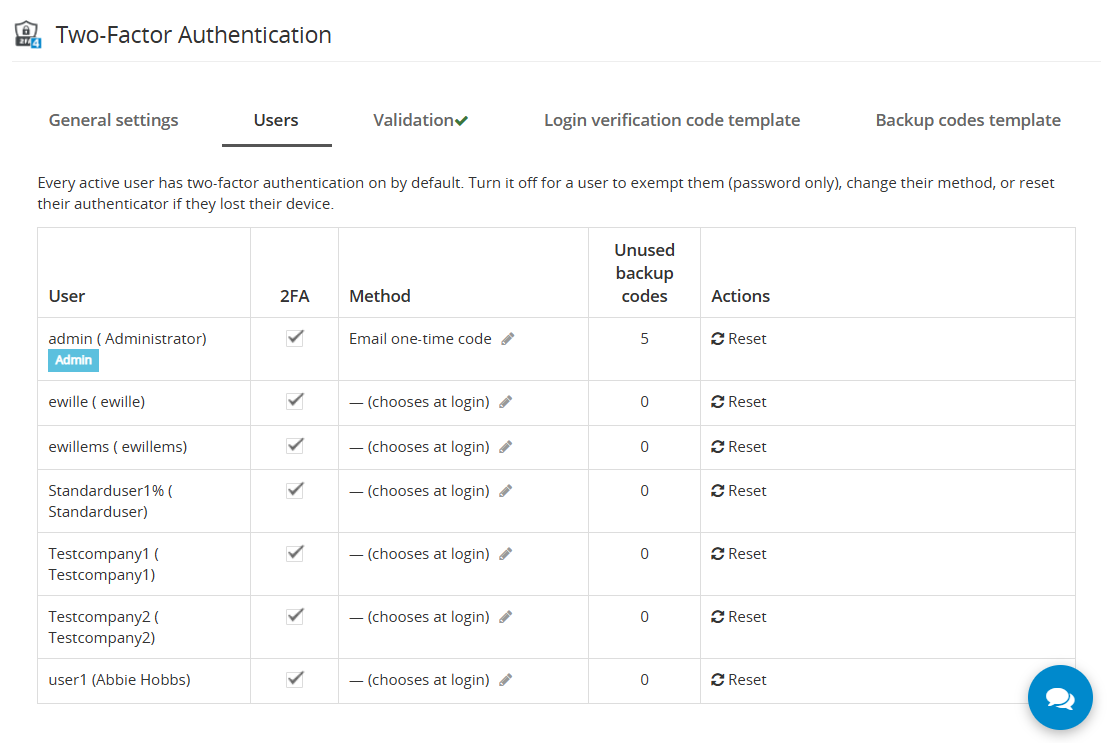1119x743 pixels.
Task: Open Login verification code template tab
Action: (672, 120)
